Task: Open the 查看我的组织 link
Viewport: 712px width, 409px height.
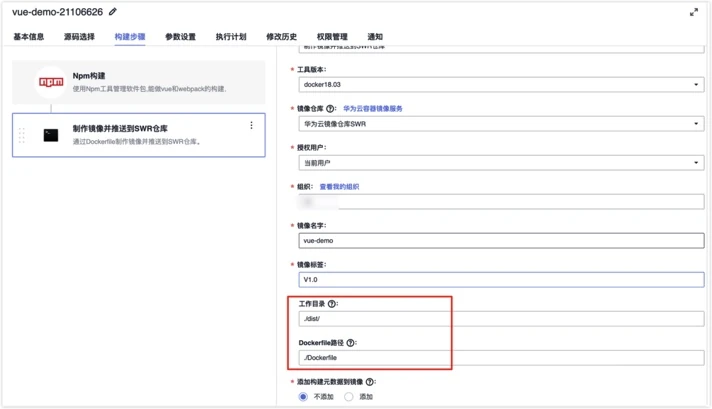Action: click(x=339, y=187)
